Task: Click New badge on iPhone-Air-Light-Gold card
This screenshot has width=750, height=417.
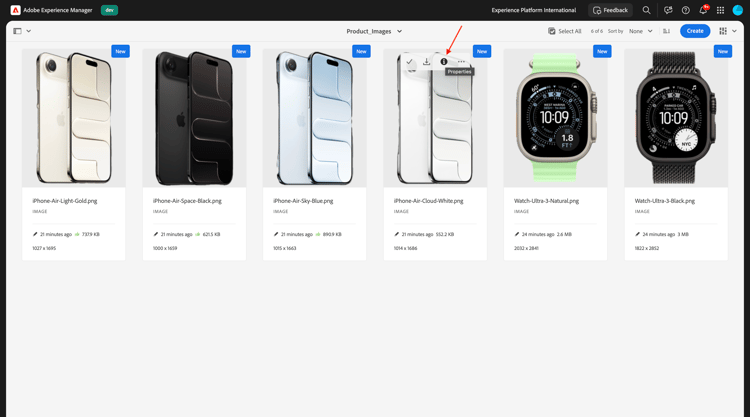Action: [121, 51]
